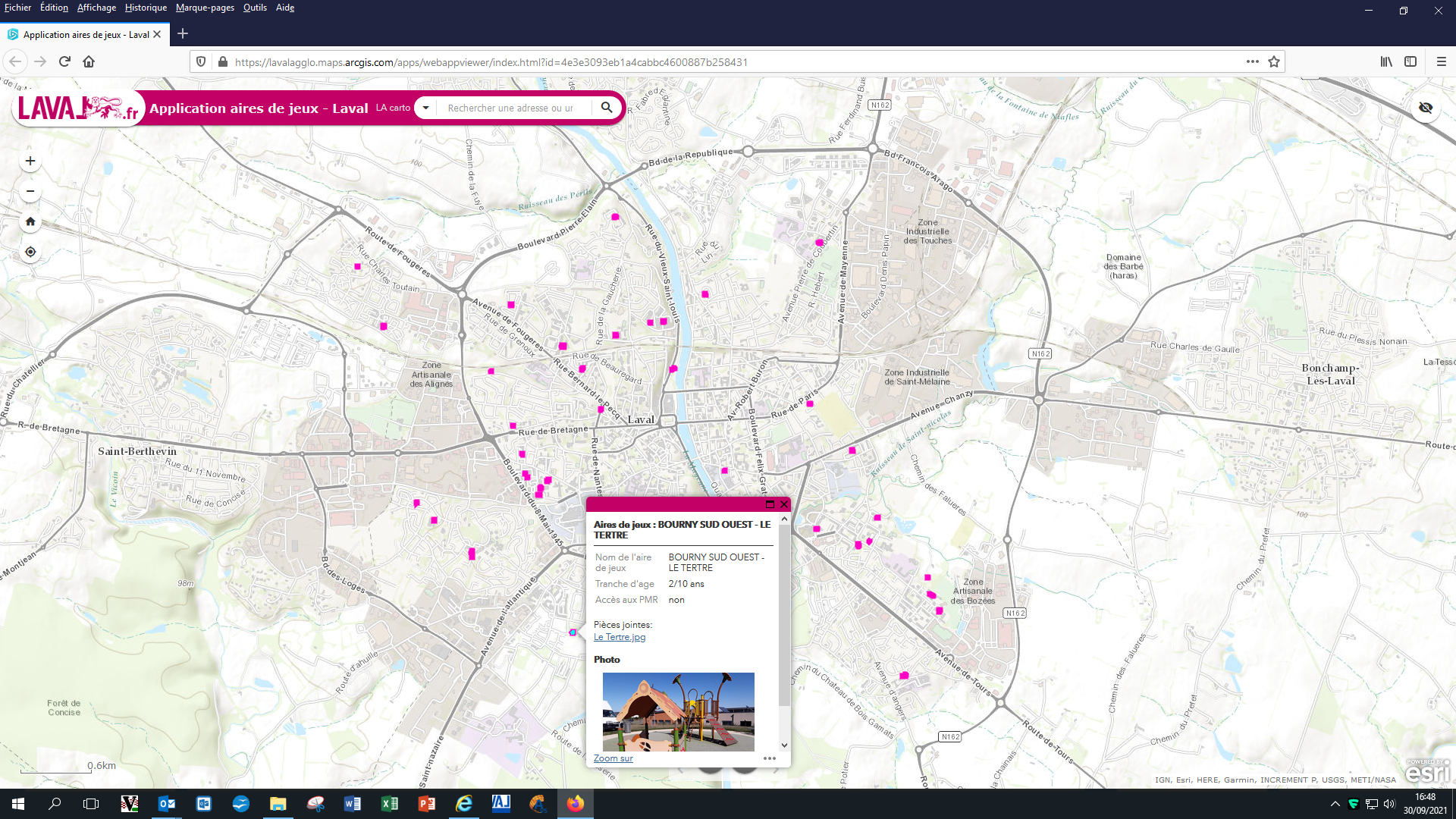1456x819 pixels.
Task: Bookmark this page with star icon
Action: 1274,61
